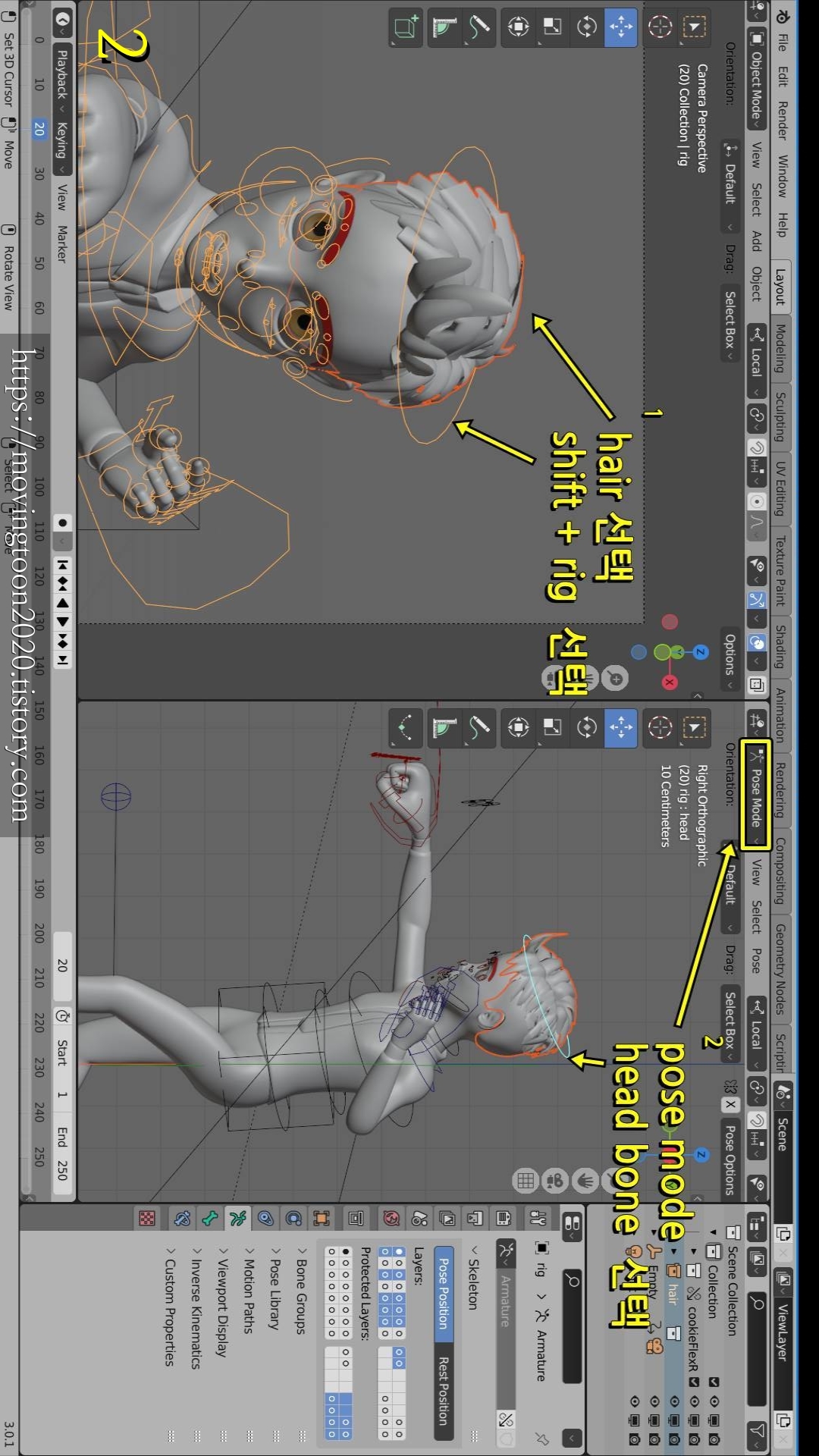Select the Cursor tool in Pose Mode viewport
Viewport: 819px width, 1456px height.
[660, 727]
